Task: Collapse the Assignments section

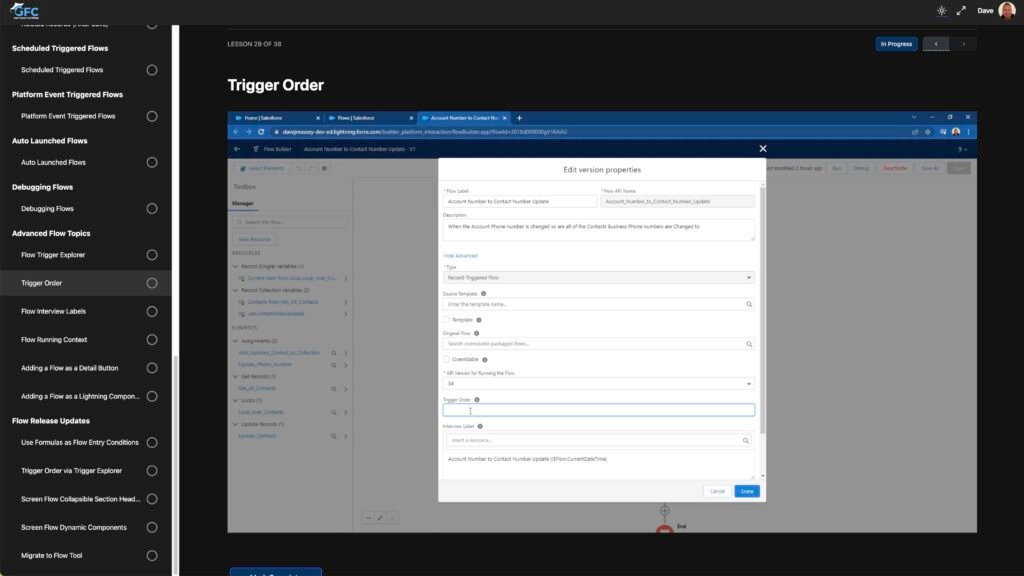Action: [x=236, y=341]
